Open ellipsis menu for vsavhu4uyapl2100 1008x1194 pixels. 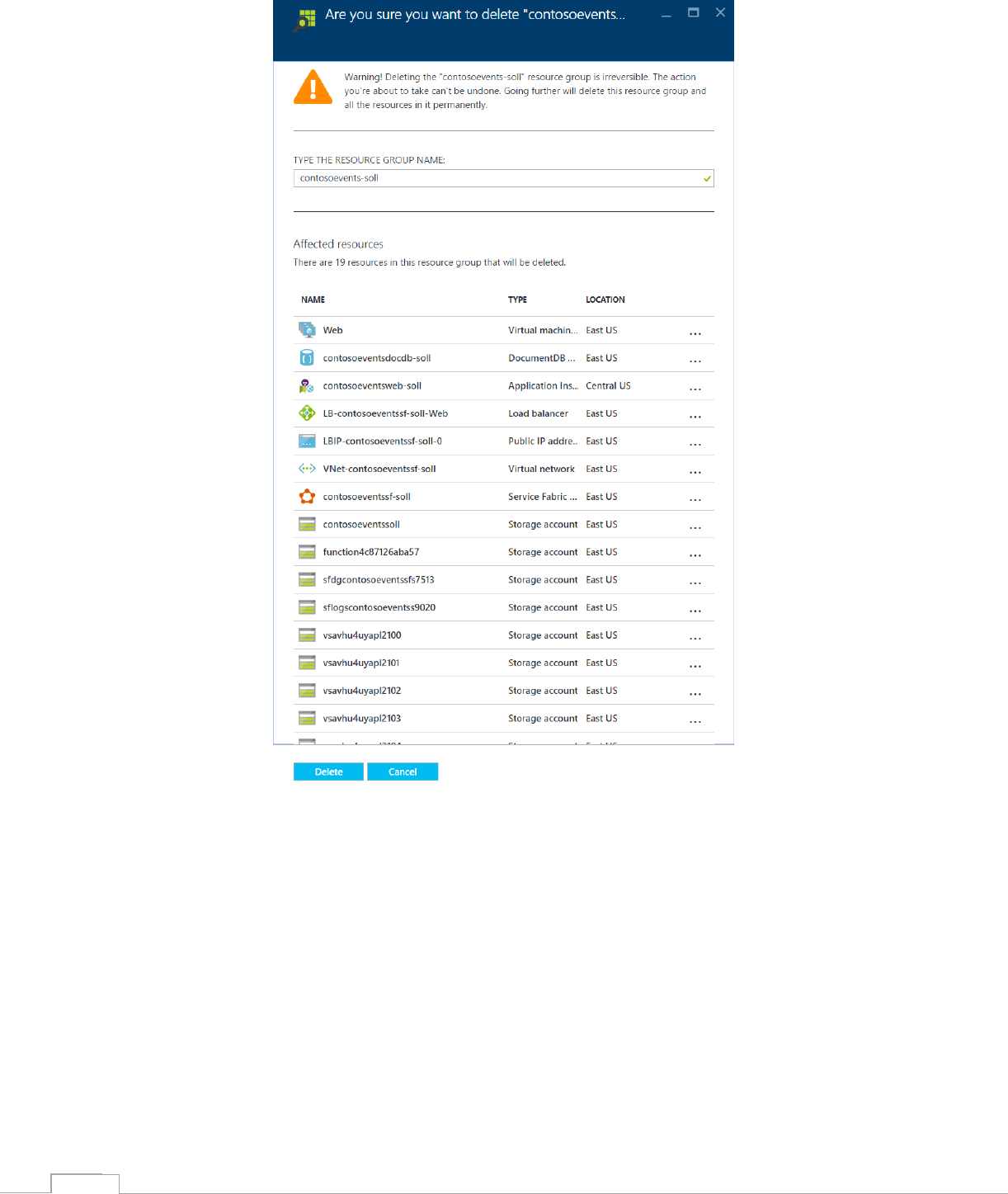click(x=695, y=638)
